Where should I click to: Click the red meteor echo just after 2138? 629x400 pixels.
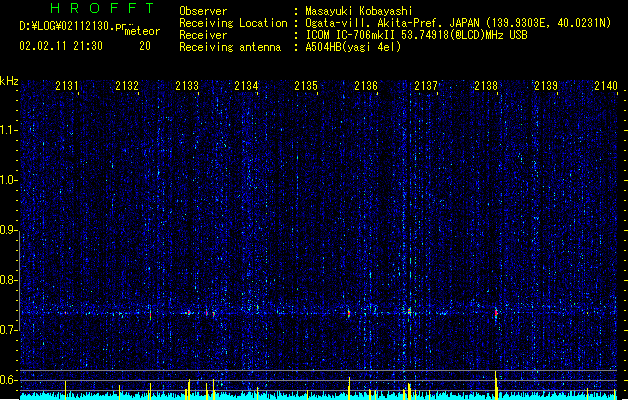point(496,313)
